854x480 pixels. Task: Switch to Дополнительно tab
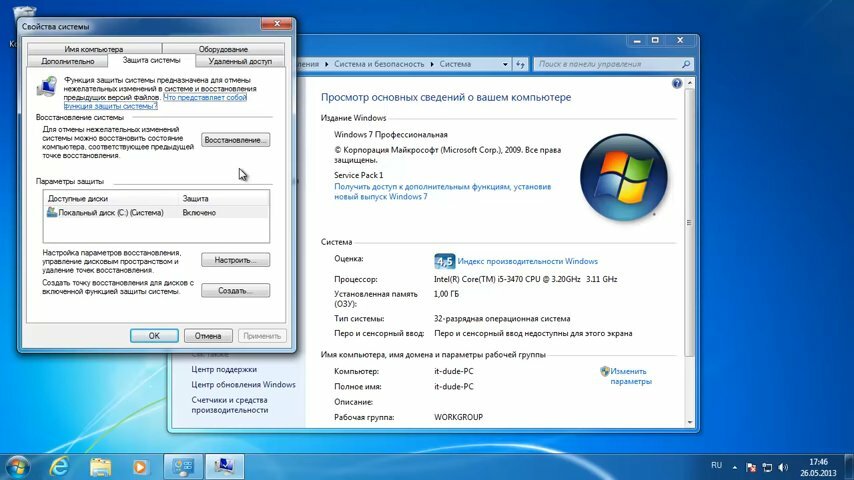coord(68,62)
